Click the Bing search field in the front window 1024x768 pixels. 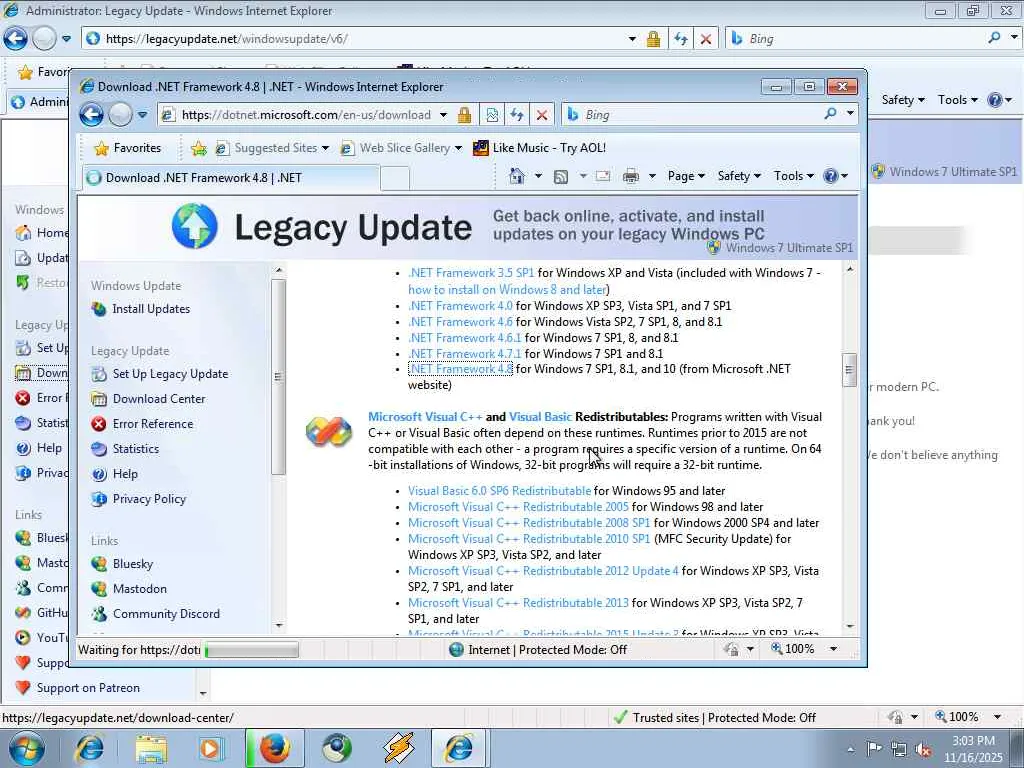click(x=701, y=114)
